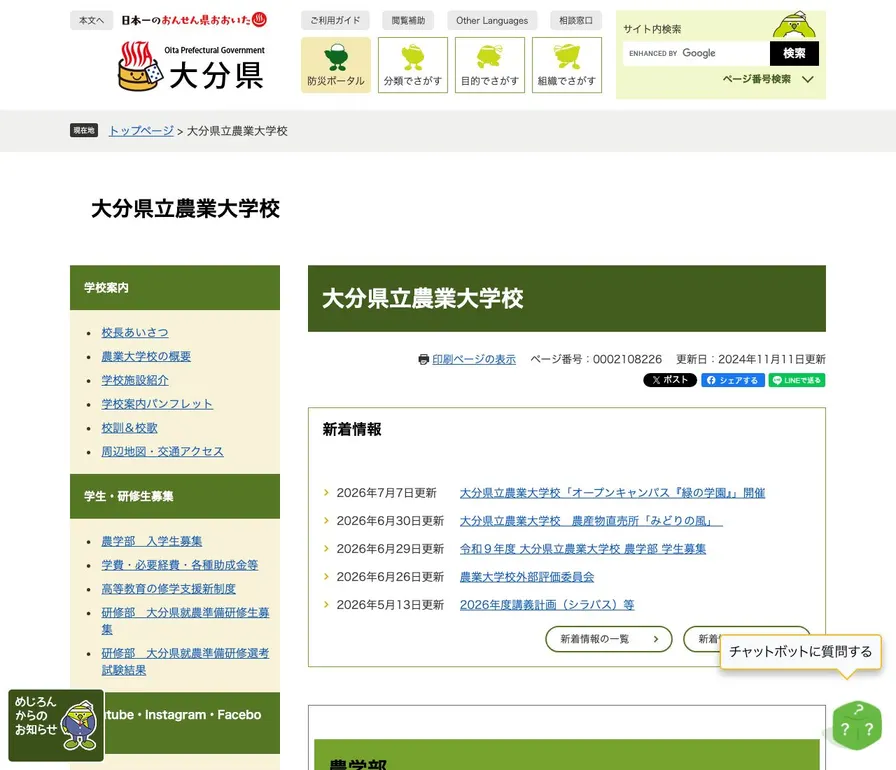Click the bird mascot above site search
This screenshot has width=896, height=770.
(794, 24)
